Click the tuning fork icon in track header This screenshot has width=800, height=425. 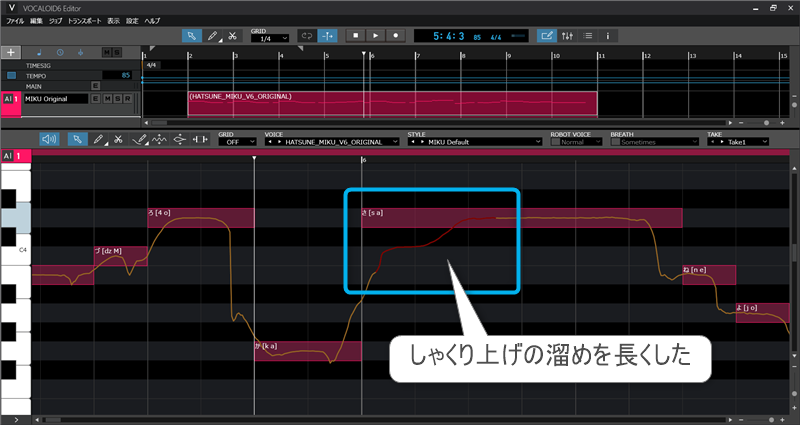(x=80, y=53)
